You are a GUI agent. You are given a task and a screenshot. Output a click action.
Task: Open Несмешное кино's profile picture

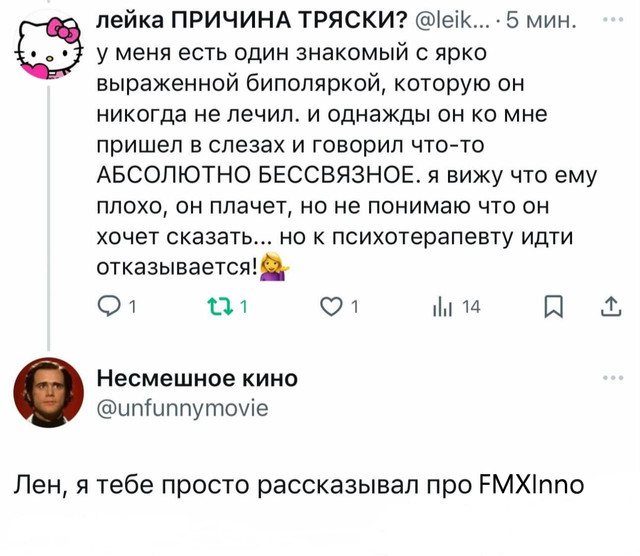[47, 392]
